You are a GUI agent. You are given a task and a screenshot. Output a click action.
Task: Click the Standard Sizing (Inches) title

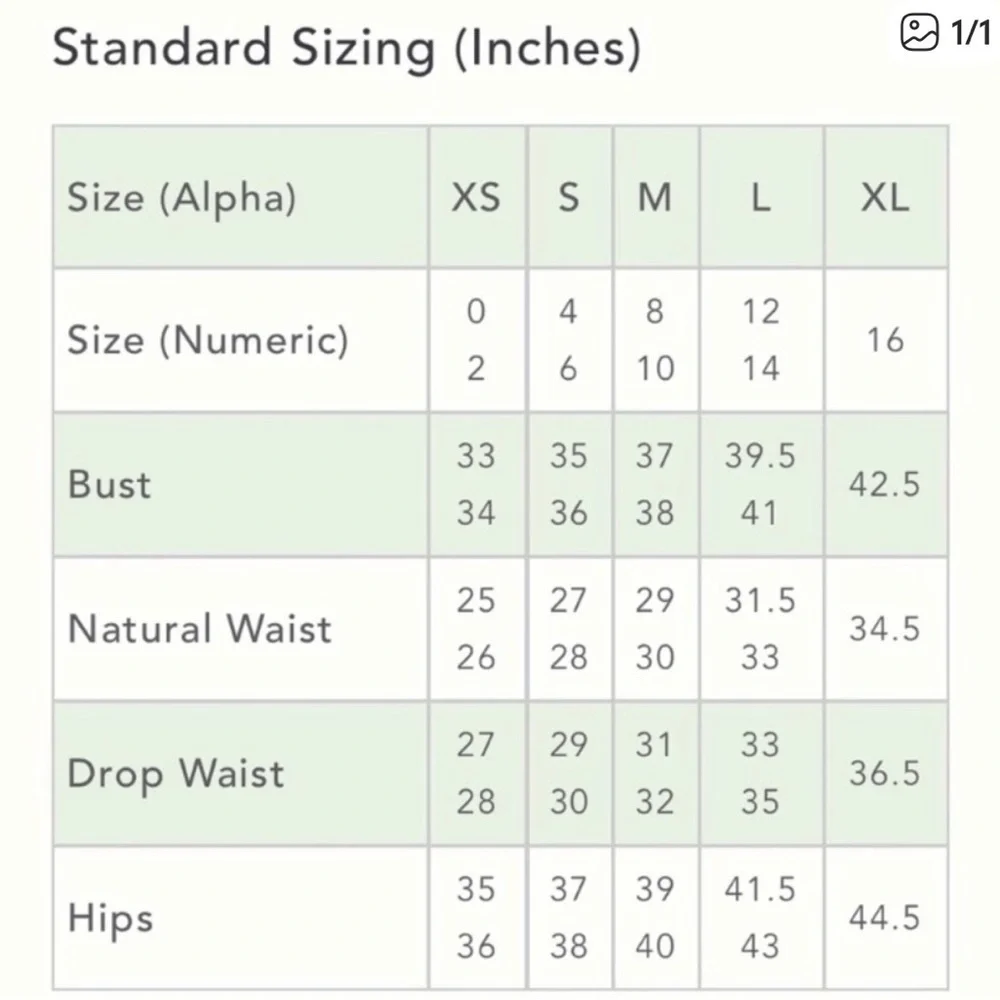[x=346, y=49]
